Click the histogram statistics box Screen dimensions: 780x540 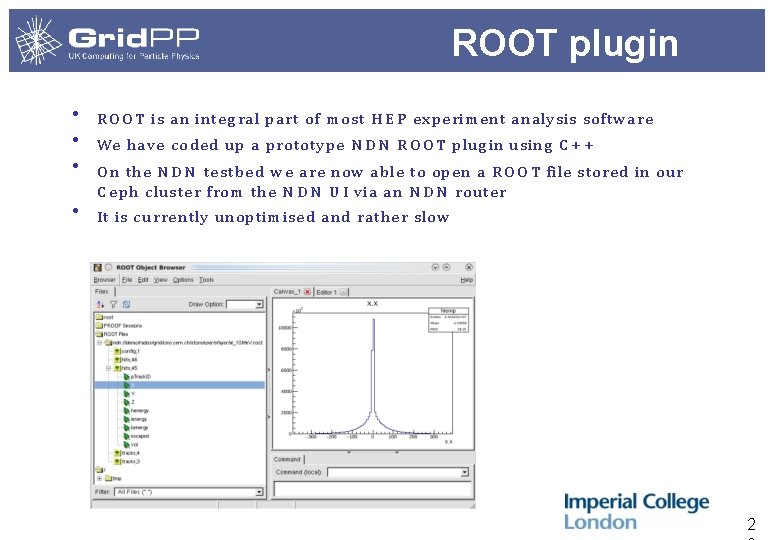448,320
